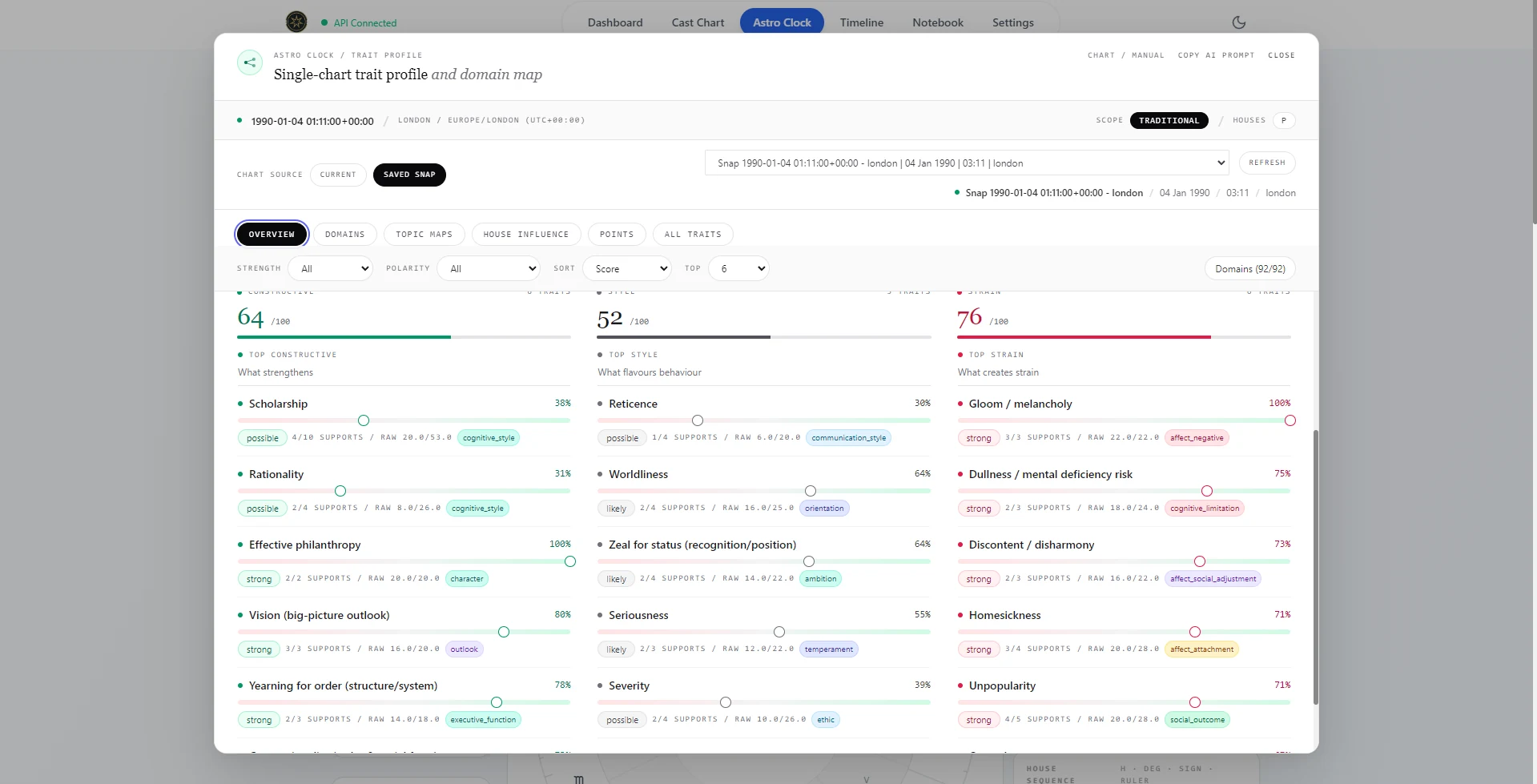Click the orientation tag under Worldliness
Viewport: 1537px width, 784px height.
click(x=824, y=509)
